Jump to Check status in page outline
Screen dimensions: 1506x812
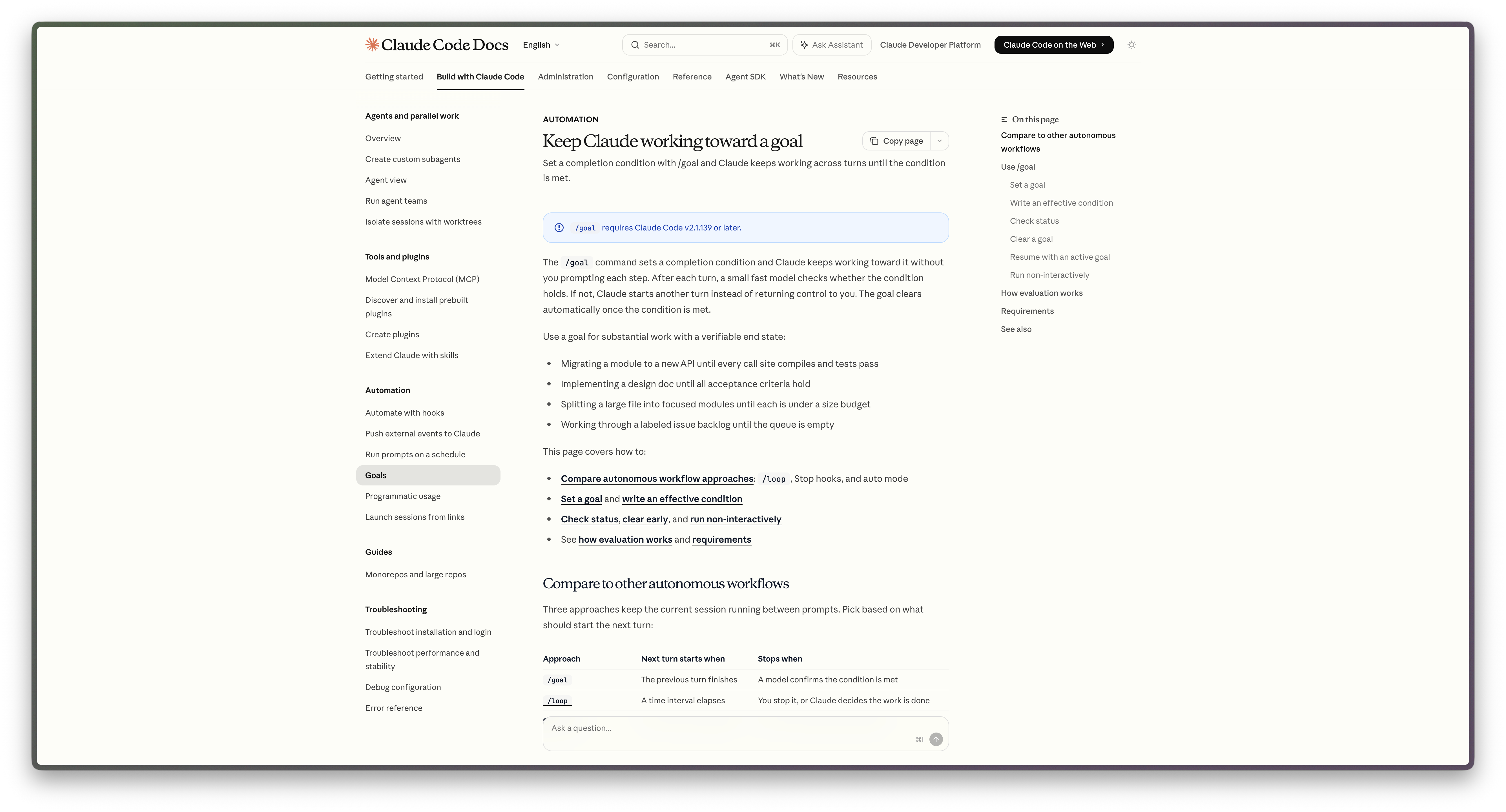coord(1034,221)
